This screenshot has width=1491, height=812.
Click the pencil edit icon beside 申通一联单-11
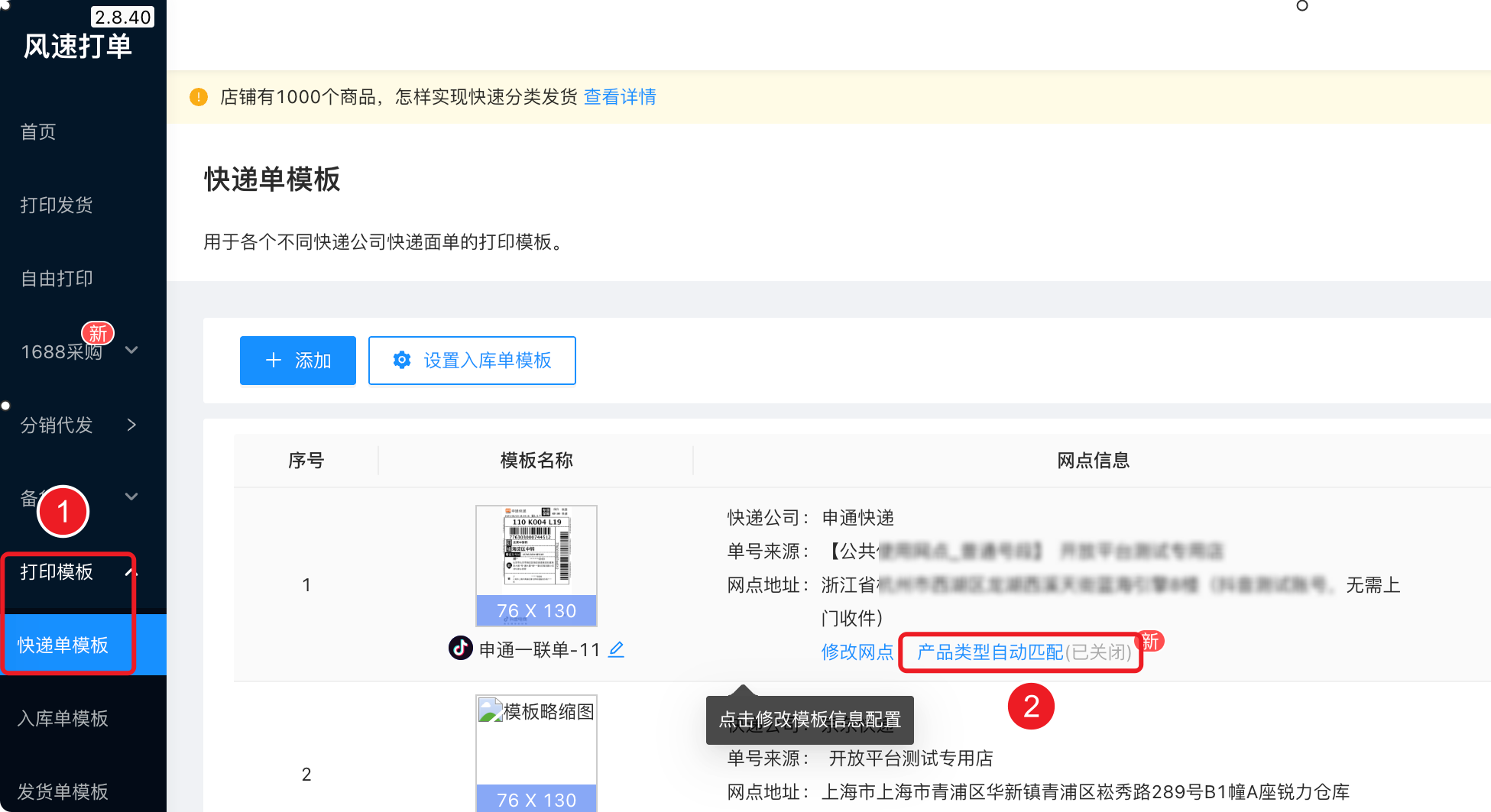(x=616, y=649)
